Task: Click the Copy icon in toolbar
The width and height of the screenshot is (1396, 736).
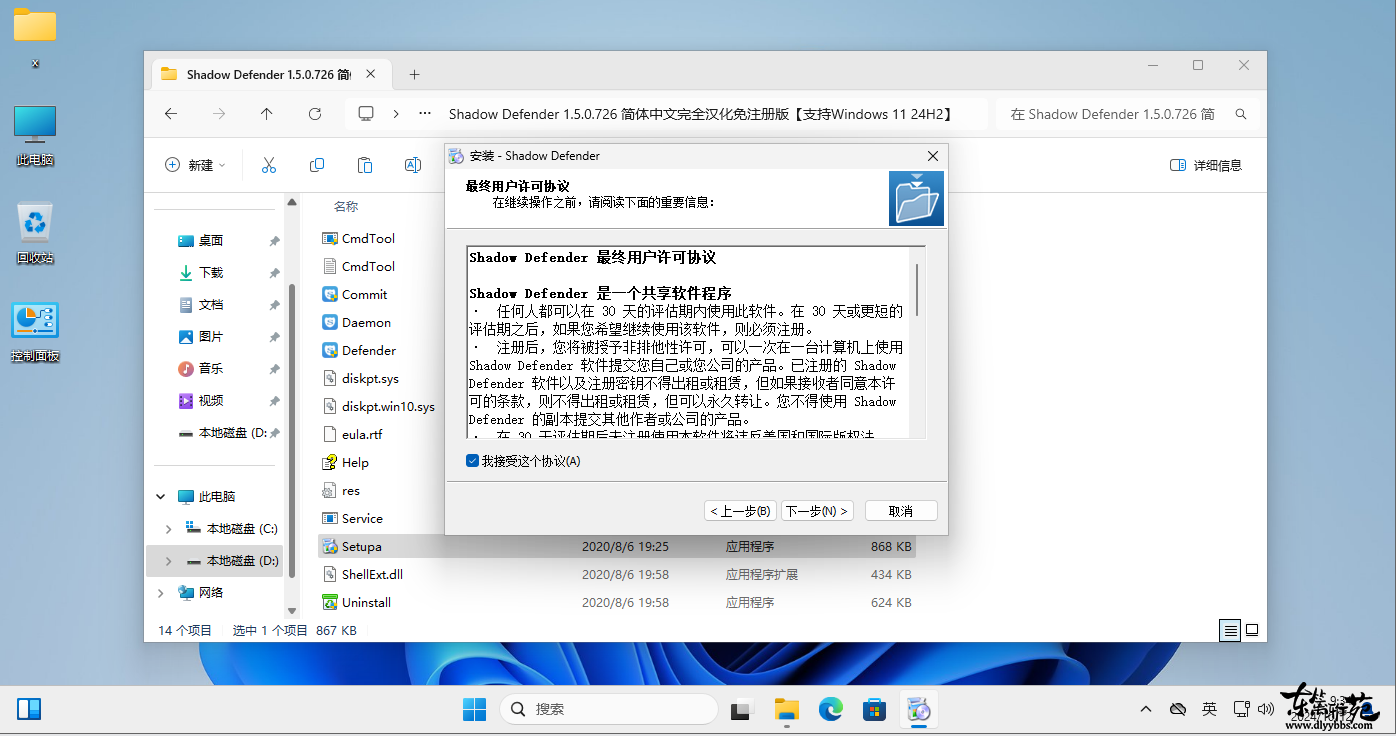Action: [x=317, y=165]
